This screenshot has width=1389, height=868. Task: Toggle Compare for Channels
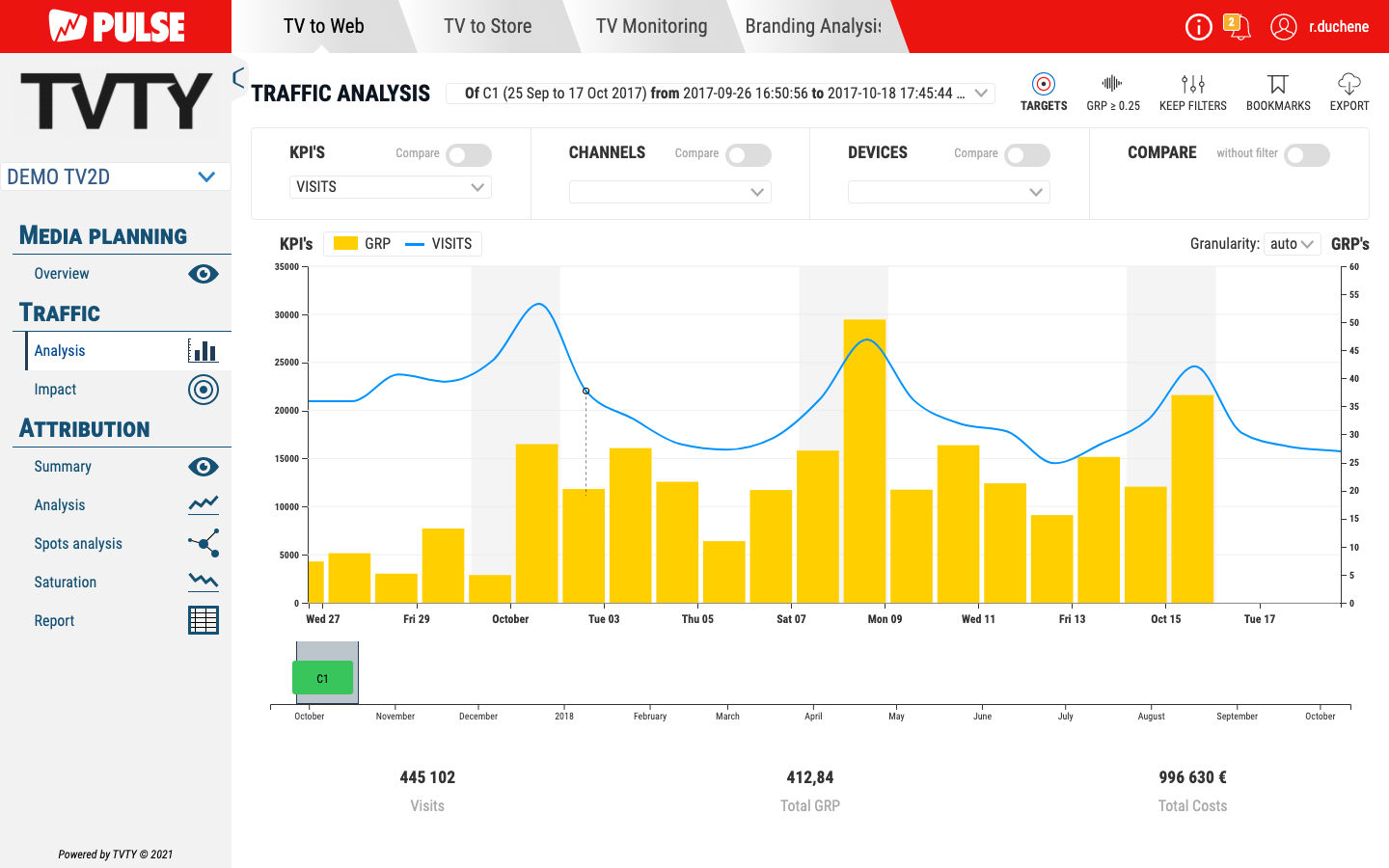[x=748, y=155]
